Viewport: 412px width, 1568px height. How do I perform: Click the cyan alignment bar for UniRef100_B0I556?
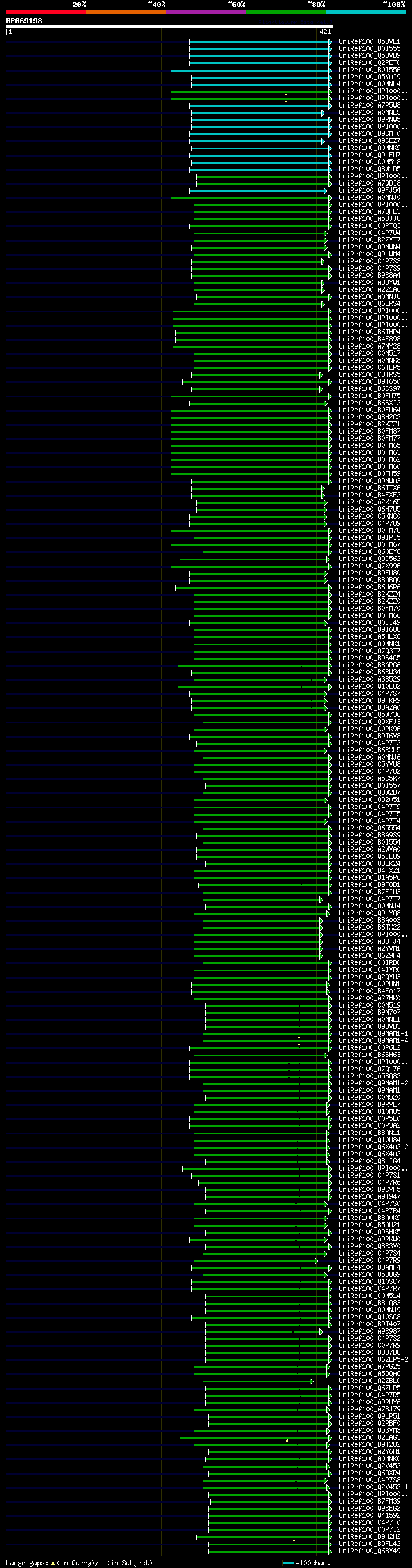[251, 70]
